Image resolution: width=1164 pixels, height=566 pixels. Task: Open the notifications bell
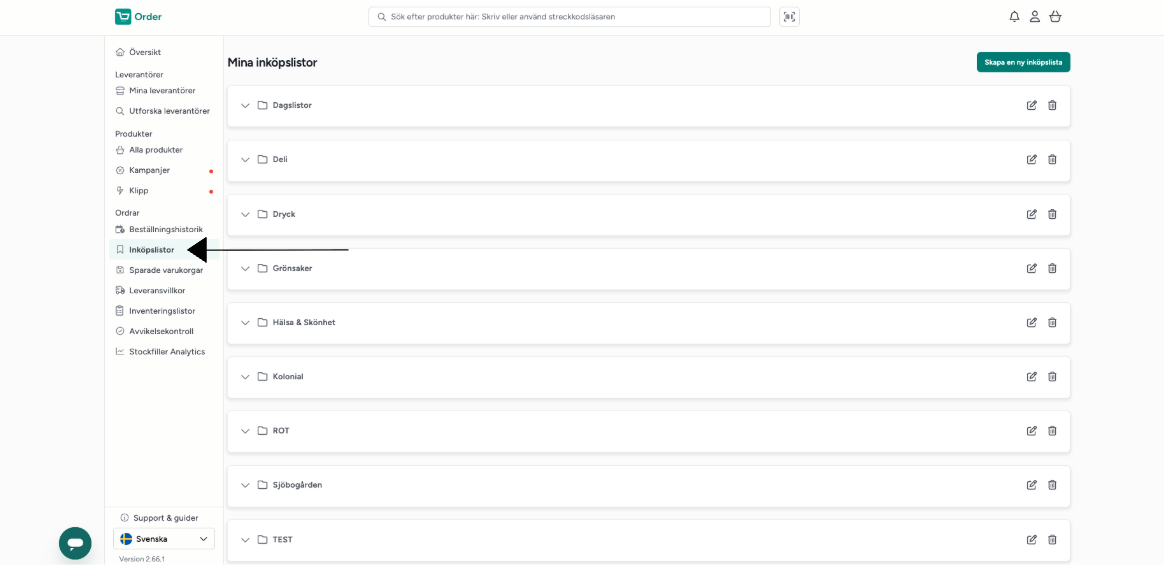tap(1014, 16)
